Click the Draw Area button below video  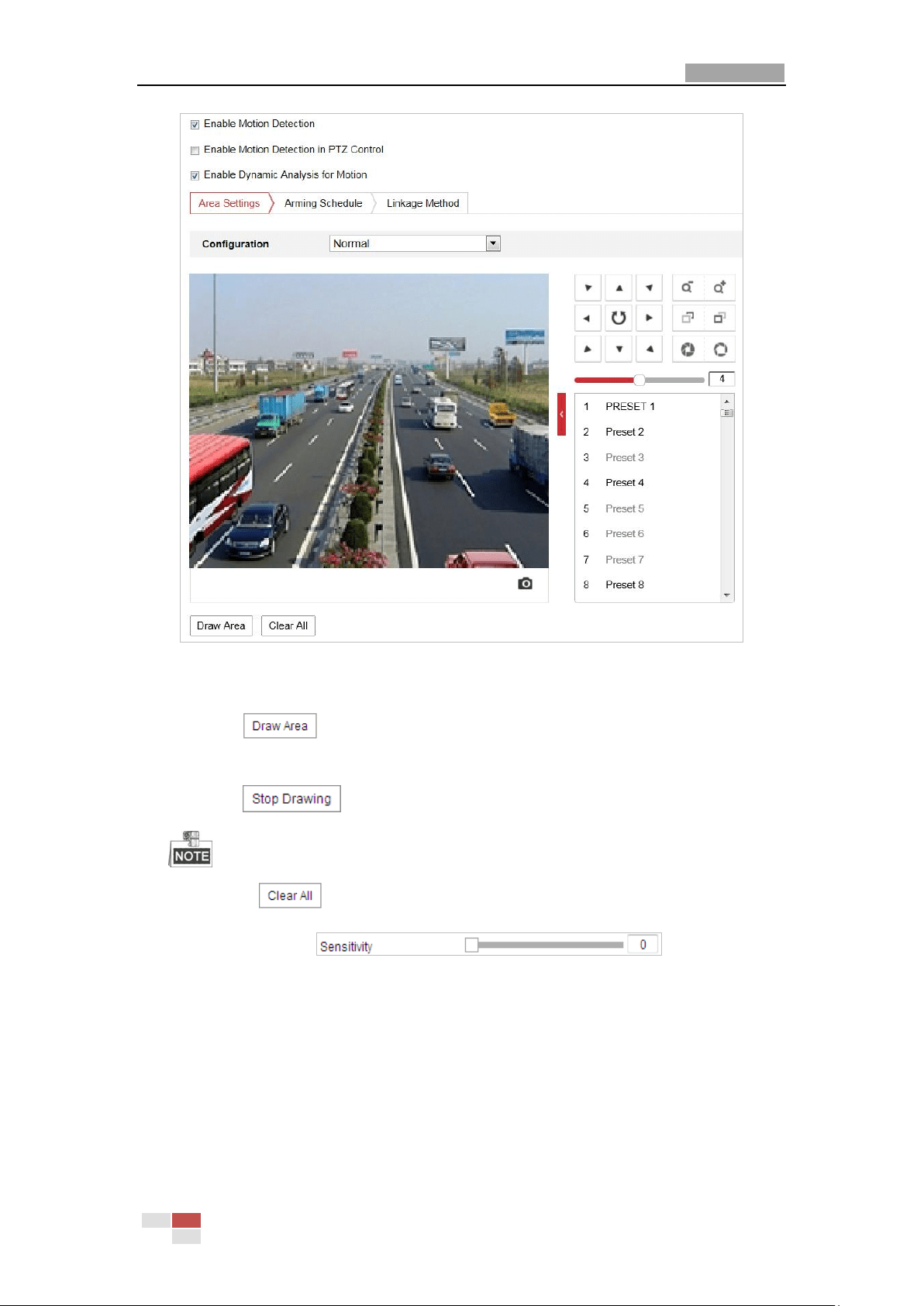pos(221,625)
